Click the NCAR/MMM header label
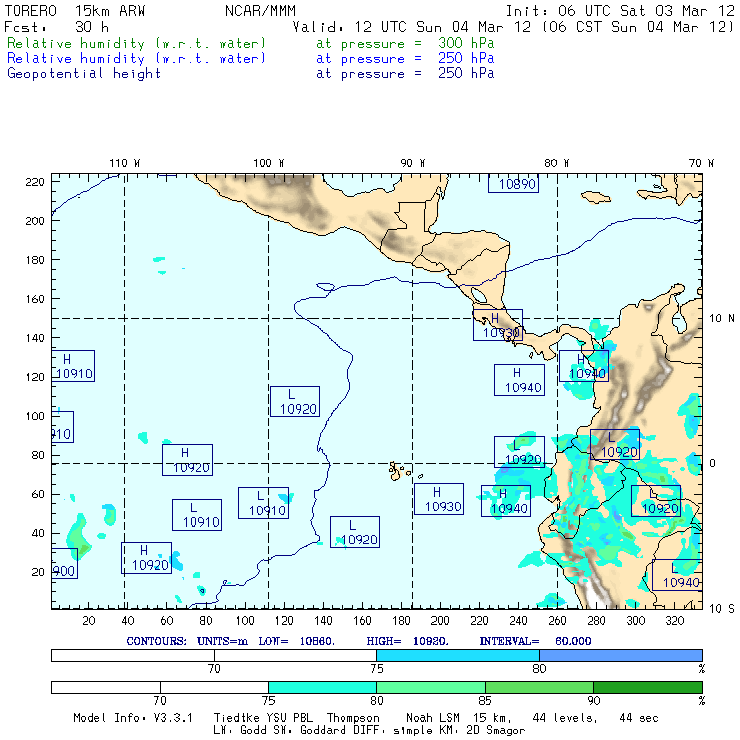This screenshot has height=740, width=740. (260, 11)
